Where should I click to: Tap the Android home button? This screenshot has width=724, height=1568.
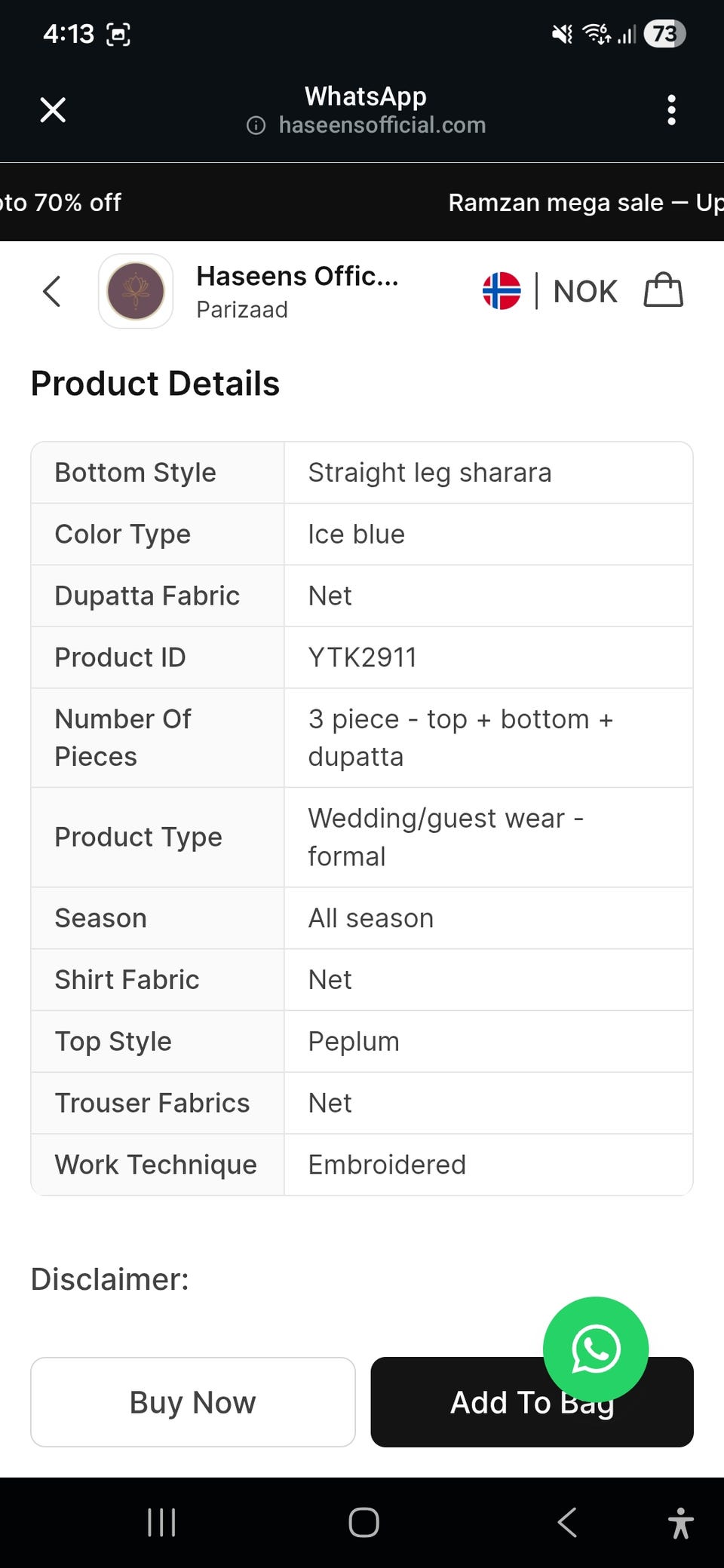(364, 1523)
